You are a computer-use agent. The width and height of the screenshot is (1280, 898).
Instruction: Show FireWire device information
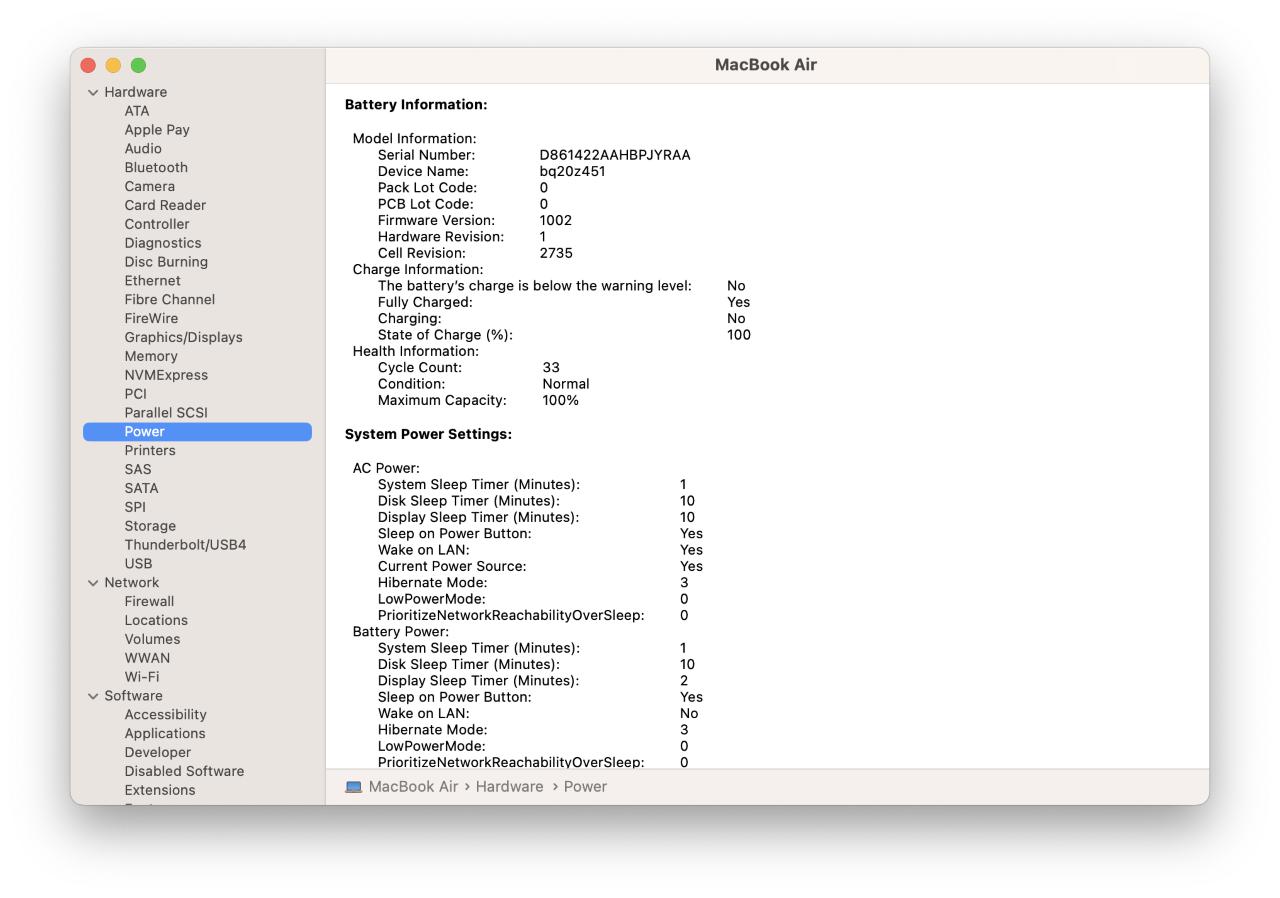pyautogui.click(x=151, y=319)
